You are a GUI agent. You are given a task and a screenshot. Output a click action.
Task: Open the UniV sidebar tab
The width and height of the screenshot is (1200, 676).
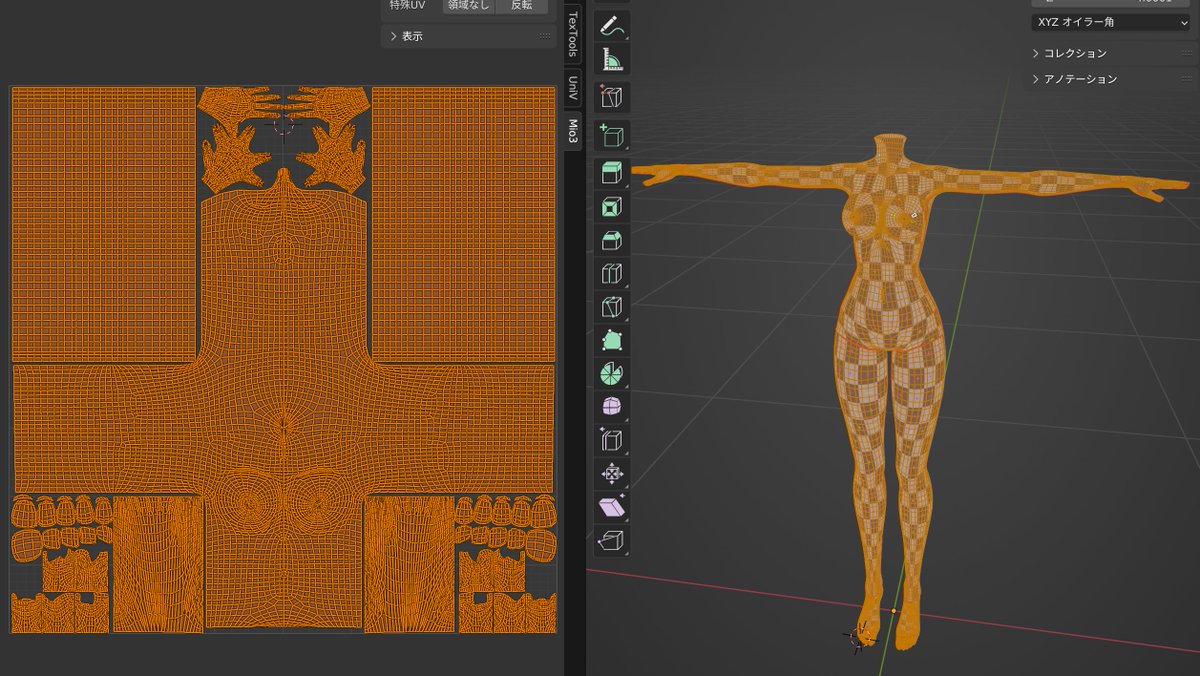pyautogui.click(x=573, y=87)
